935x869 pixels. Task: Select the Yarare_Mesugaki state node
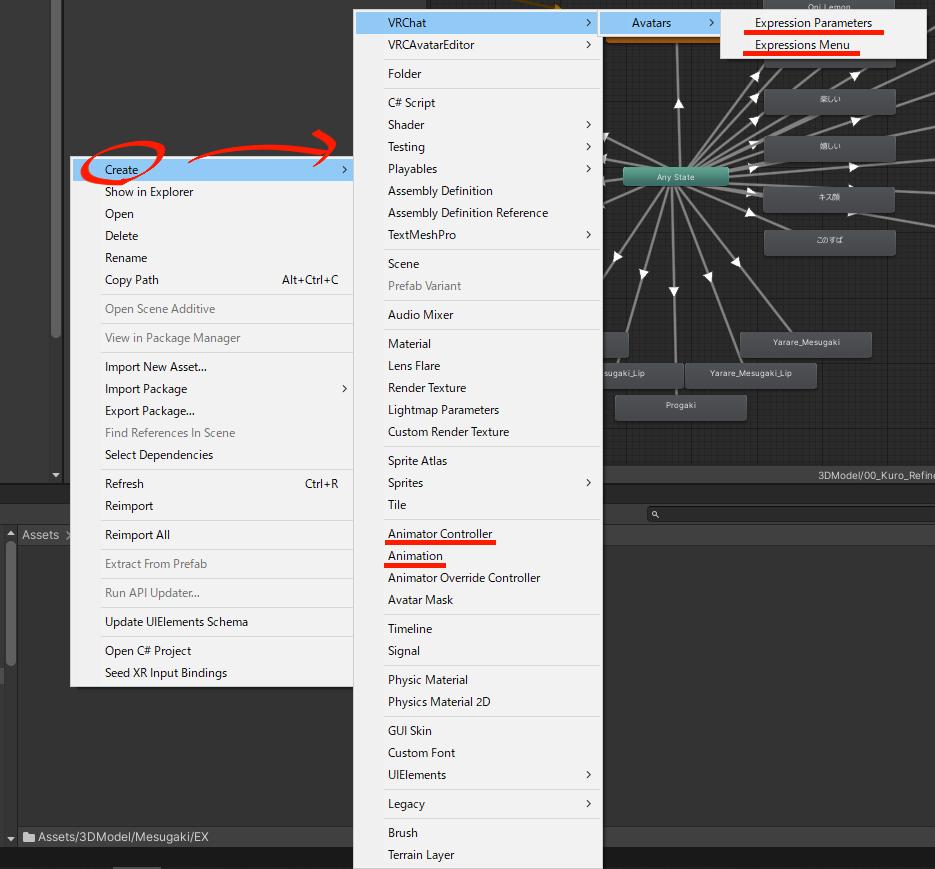coord(805,343)
